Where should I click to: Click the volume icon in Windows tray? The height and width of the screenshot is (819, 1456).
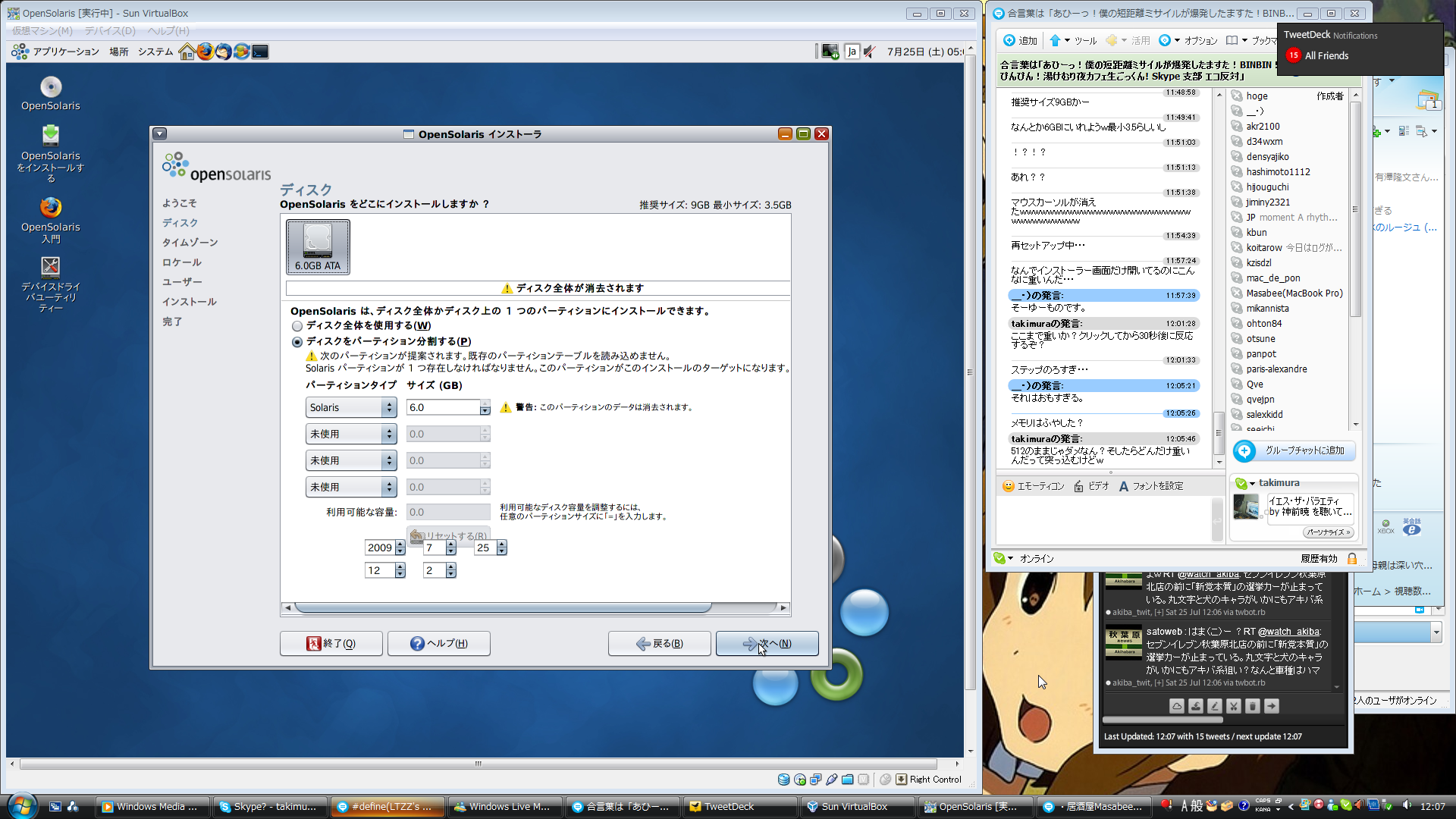click(x=1407, y=805)
